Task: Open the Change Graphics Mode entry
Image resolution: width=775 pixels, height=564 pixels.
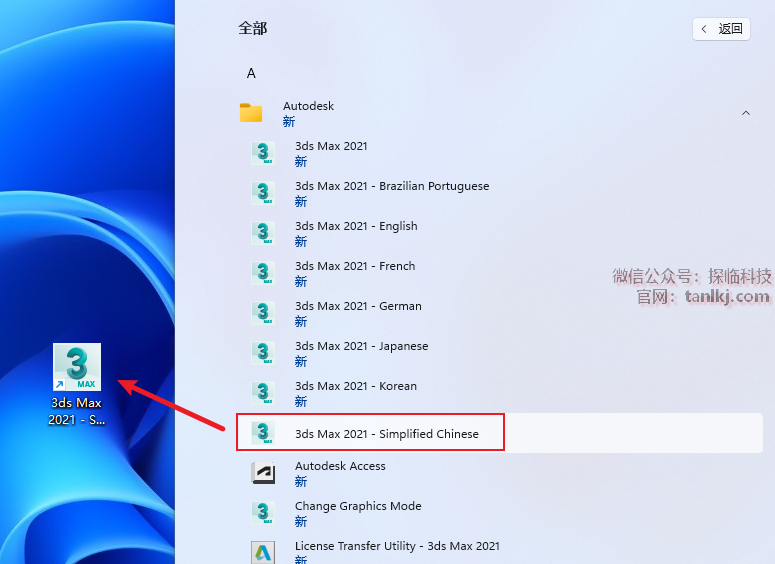Action: tap(499, 513)
